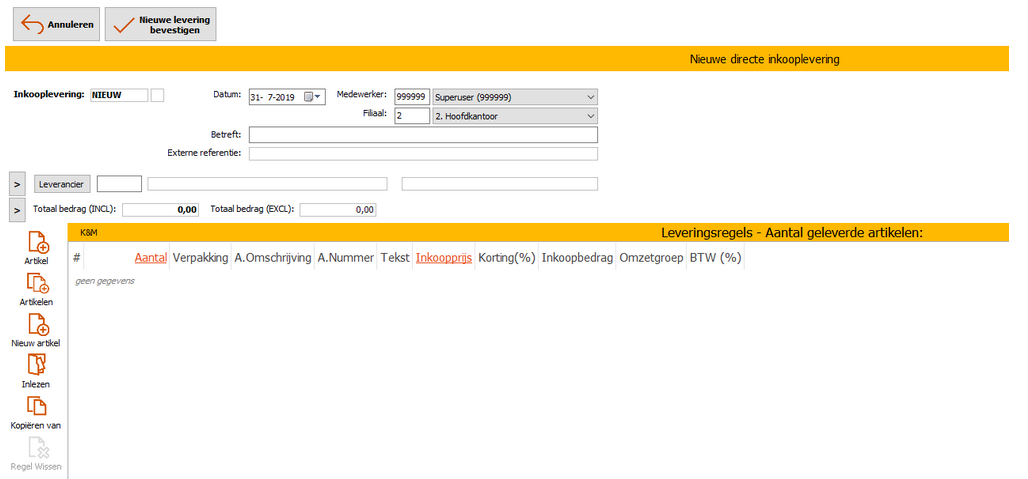Toggle the small box next to NIEUW

(157, 95)
